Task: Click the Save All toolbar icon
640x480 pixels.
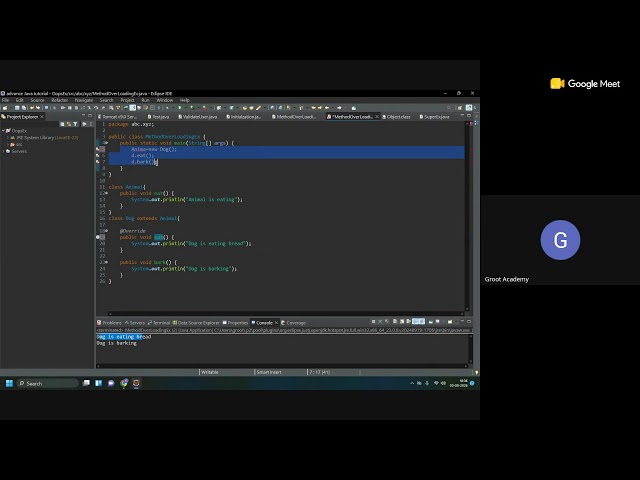Action: click(24, 108)
